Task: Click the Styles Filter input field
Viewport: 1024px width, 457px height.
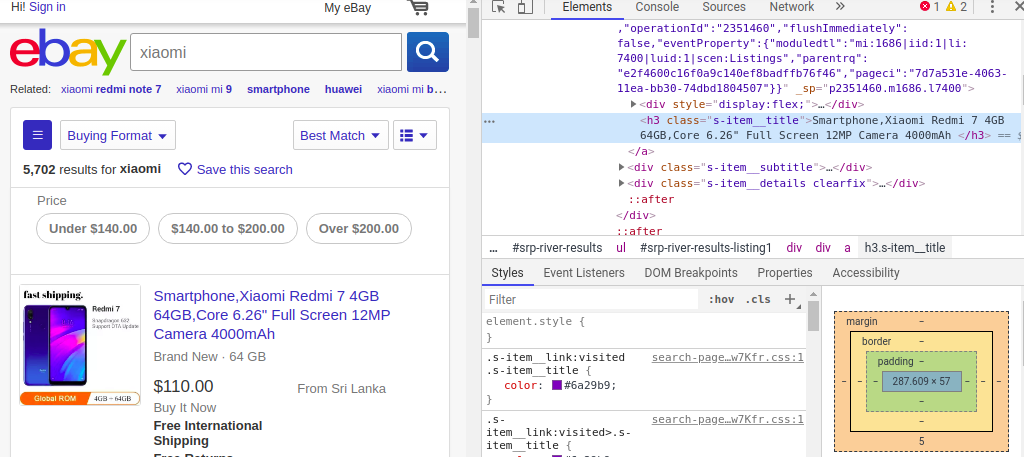Action: tap(592, 300)
